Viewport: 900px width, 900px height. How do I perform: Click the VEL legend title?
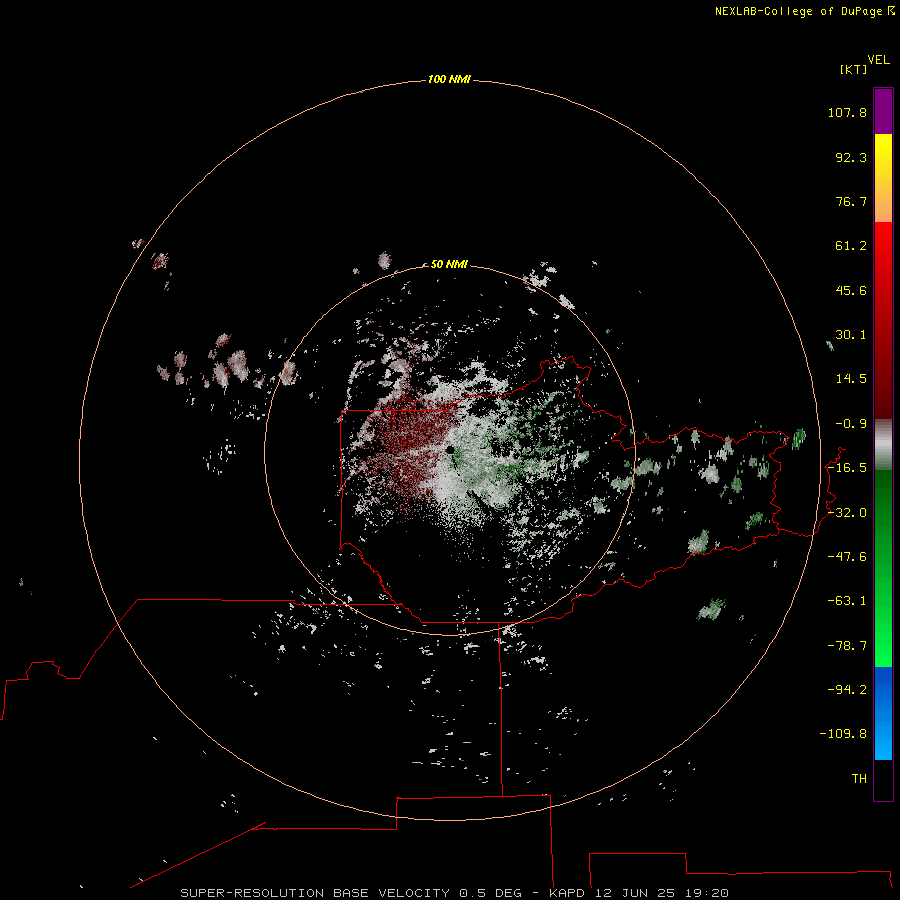pos(878,60)
